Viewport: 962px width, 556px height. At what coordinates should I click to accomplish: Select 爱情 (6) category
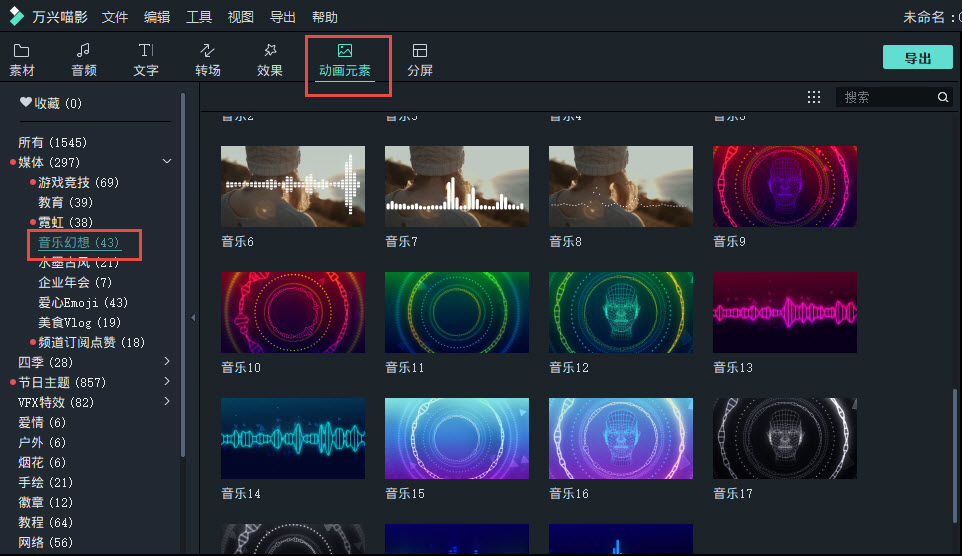tap(42, 422)
